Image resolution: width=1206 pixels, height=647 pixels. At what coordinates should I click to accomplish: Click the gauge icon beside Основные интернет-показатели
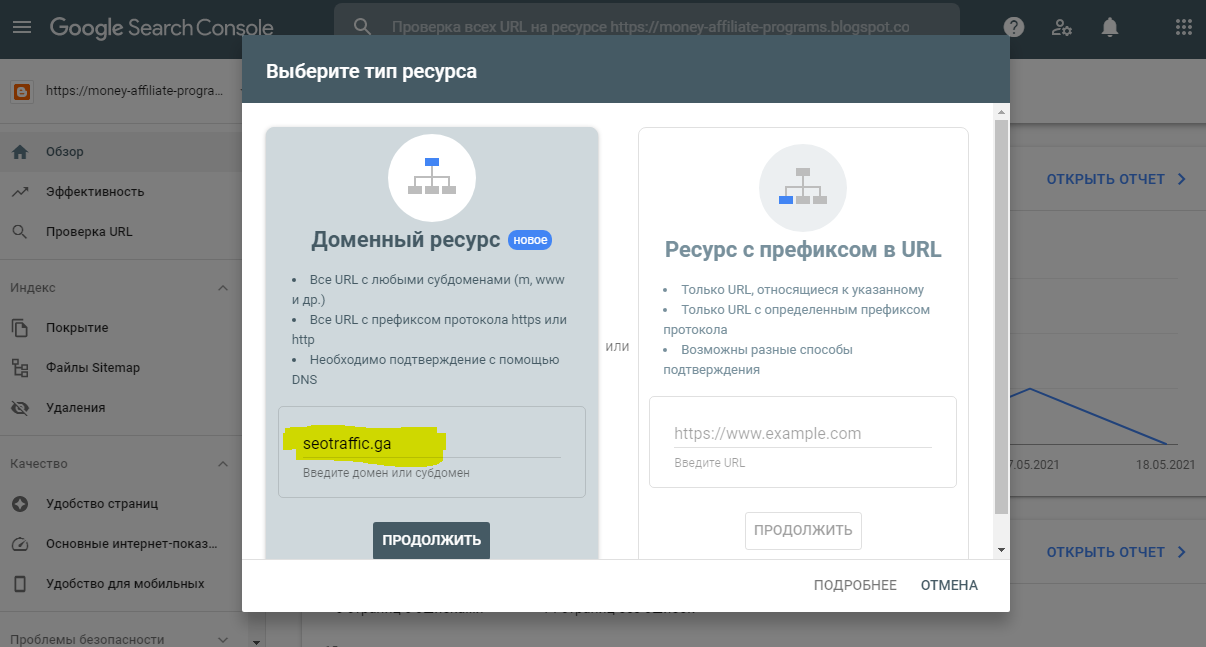20,544
